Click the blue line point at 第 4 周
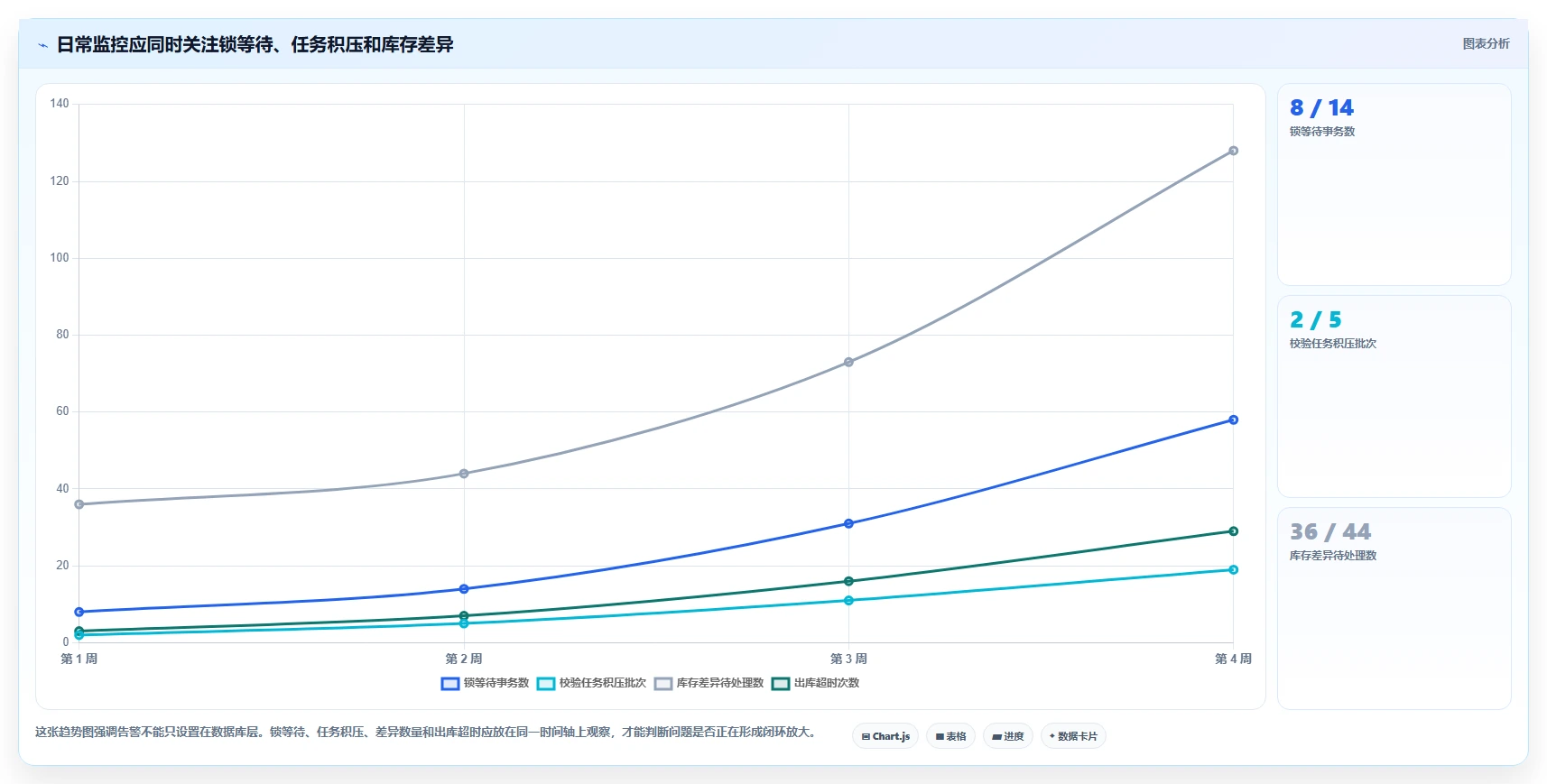 1233,420
